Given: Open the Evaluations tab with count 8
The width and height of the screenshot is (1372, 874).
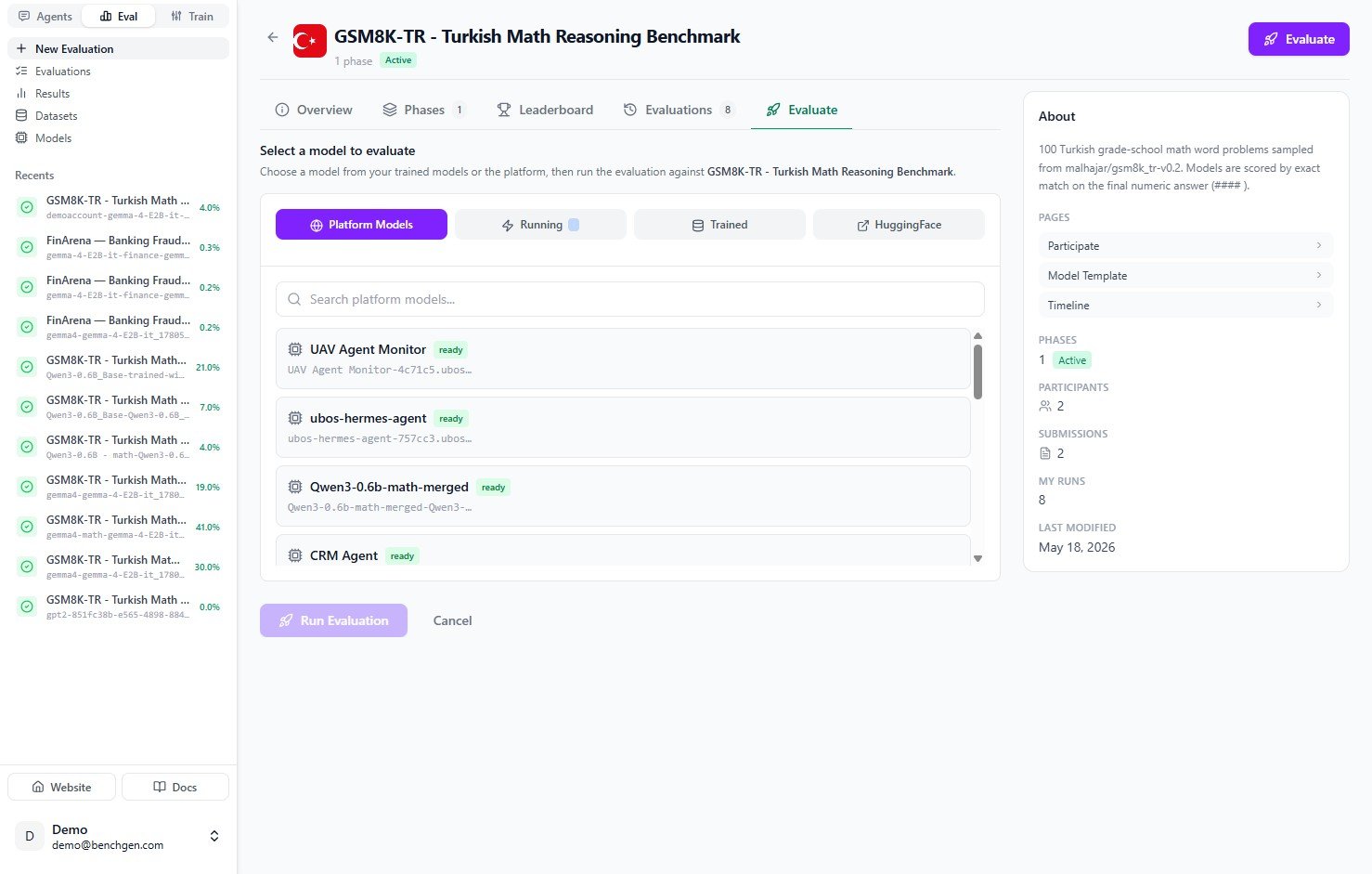Looking at the screenshot, I should [x=679, y=110].
